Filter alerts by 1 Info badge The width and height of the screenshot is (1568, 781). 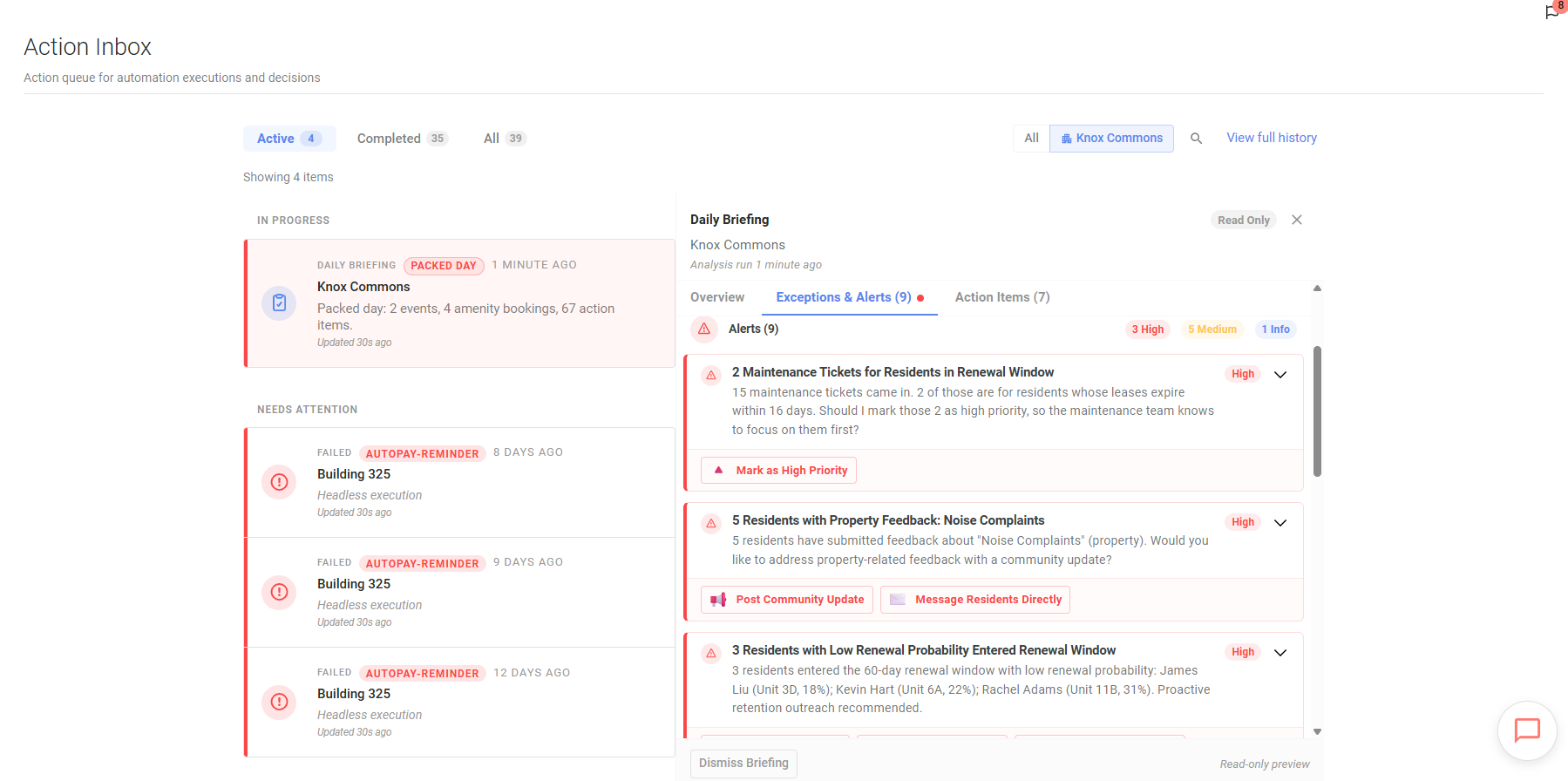pos(1275,329)
